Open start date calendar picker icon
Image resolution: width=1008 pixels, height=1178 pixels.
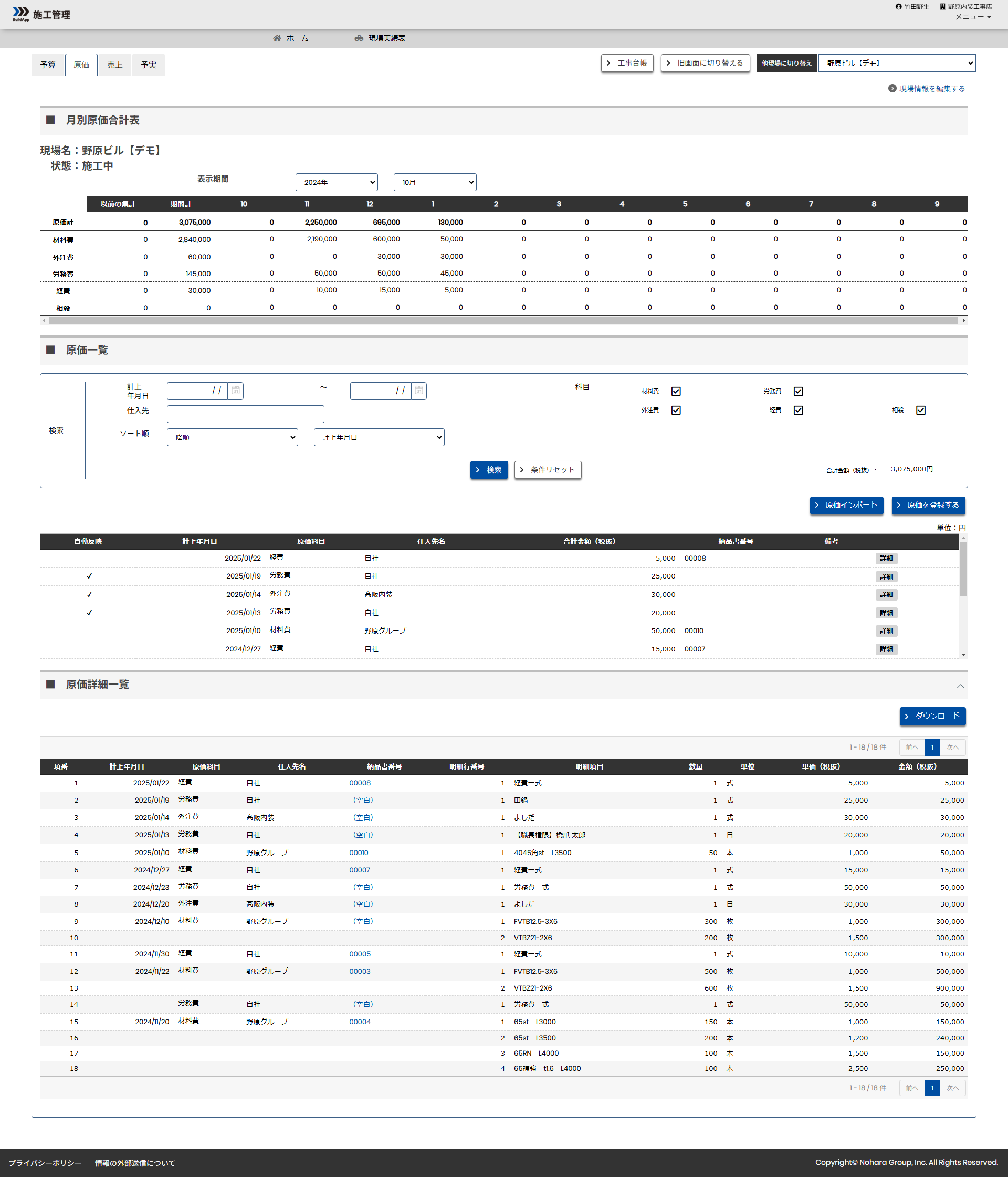(236, 391)
